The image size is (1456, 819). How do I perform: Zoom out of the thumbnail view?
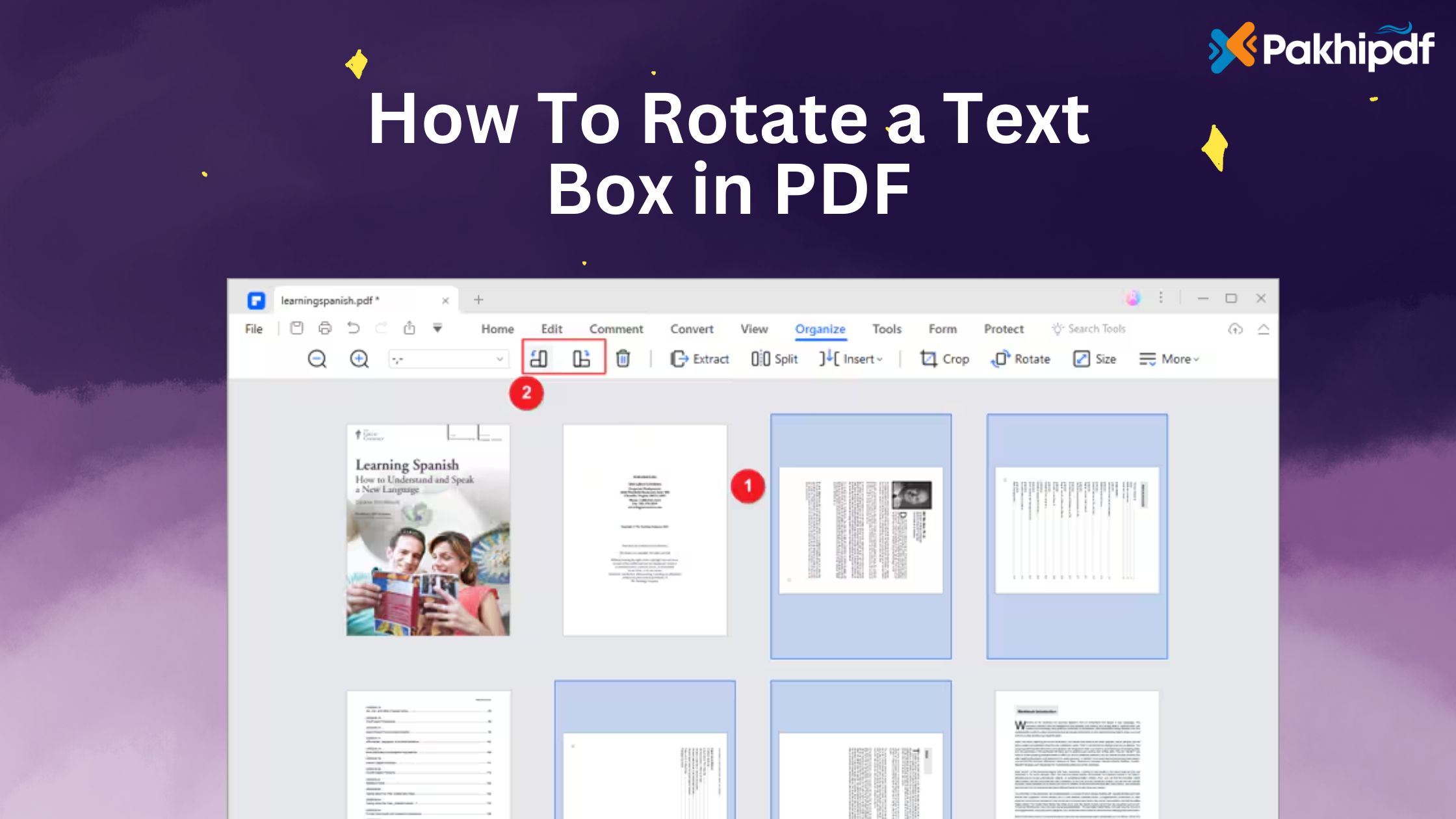(x=317, y=359)
